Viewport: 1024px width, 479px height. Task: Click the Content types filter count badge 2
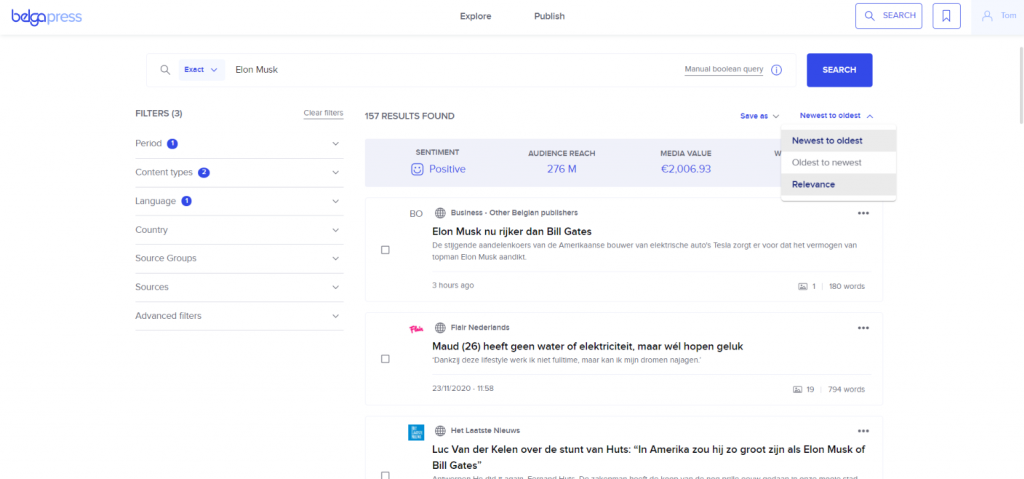pyautogui.click(x=204, y=173)
